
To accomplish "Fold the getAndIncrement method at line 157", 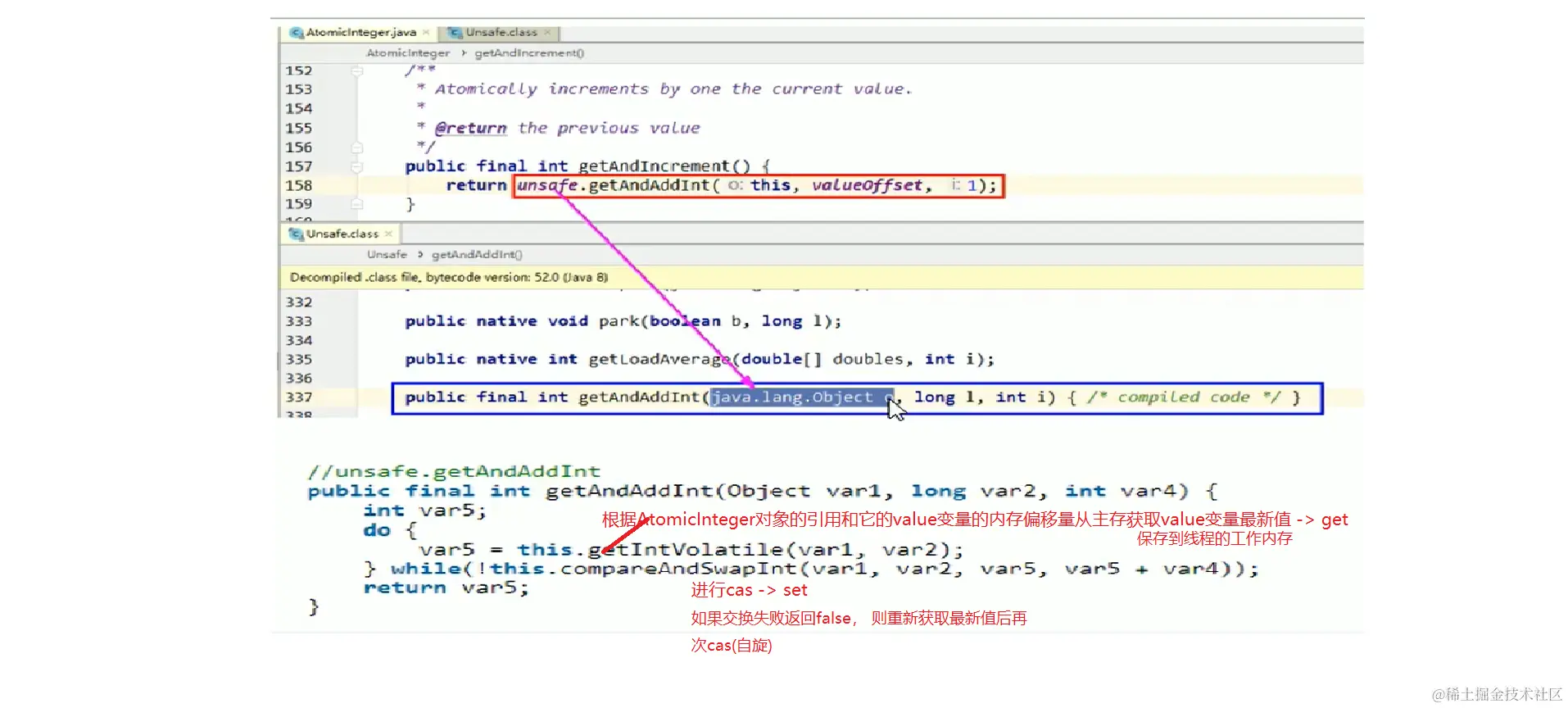I will [357, 166].
